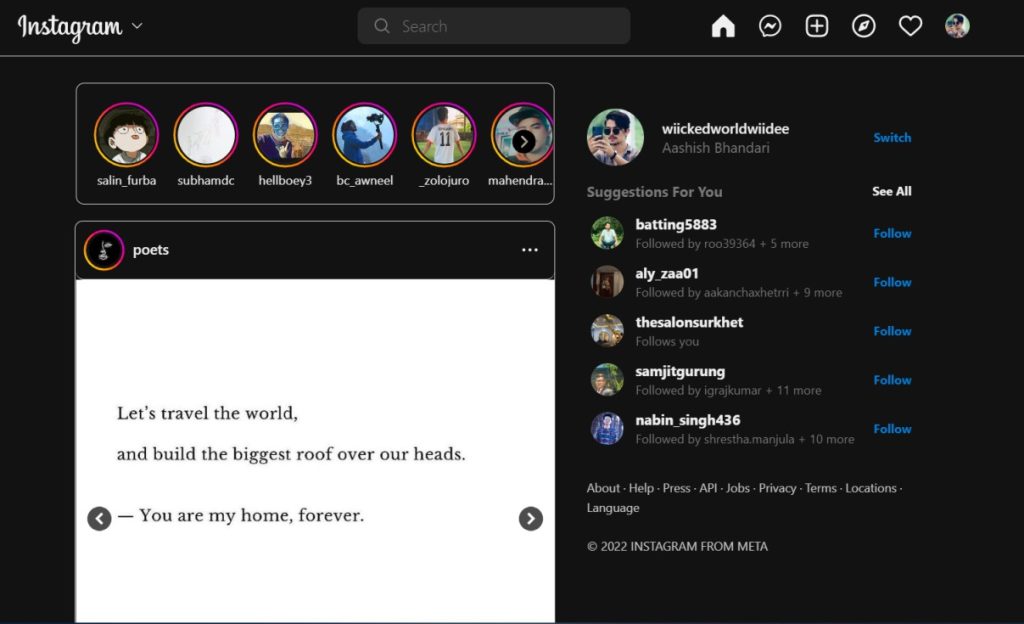Screen dimensions: 1024x624
Task: Focus the Search input field
Action: 494,26
